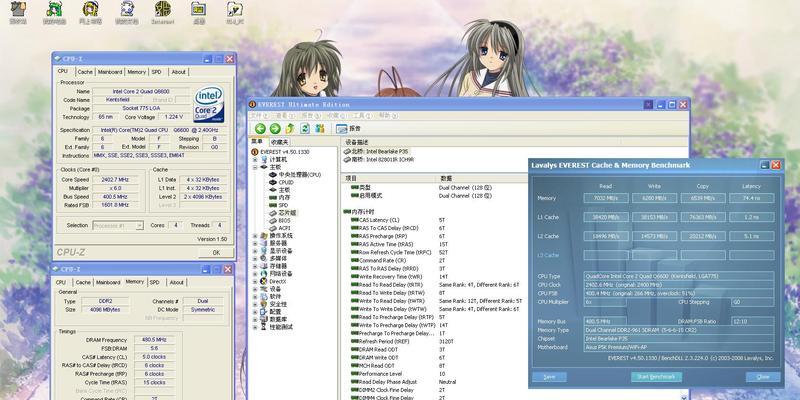Image resolution: width=800 pixels, height=400 pixels.
Task: Click the Memory Read 7032 MB/s field
Action: tap(606, 198)
